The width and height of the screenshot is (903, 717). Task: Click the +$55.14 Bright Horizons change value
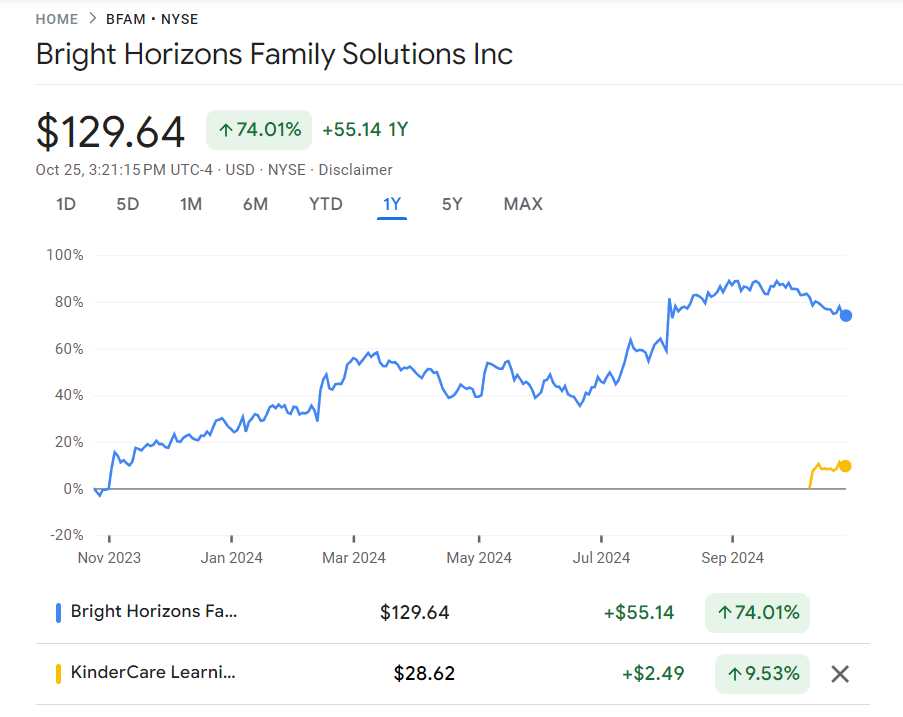(x=639, y=612)
